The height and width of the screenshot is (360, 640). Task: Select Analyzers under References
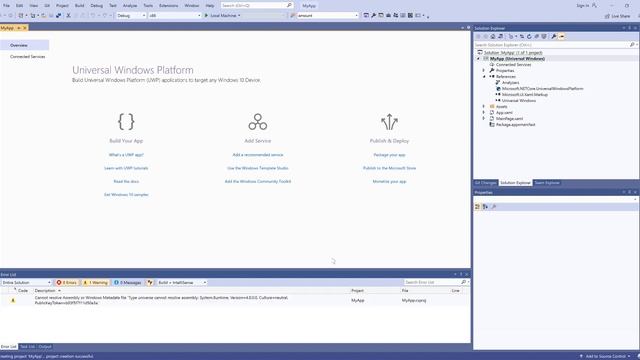pos(510,82)
